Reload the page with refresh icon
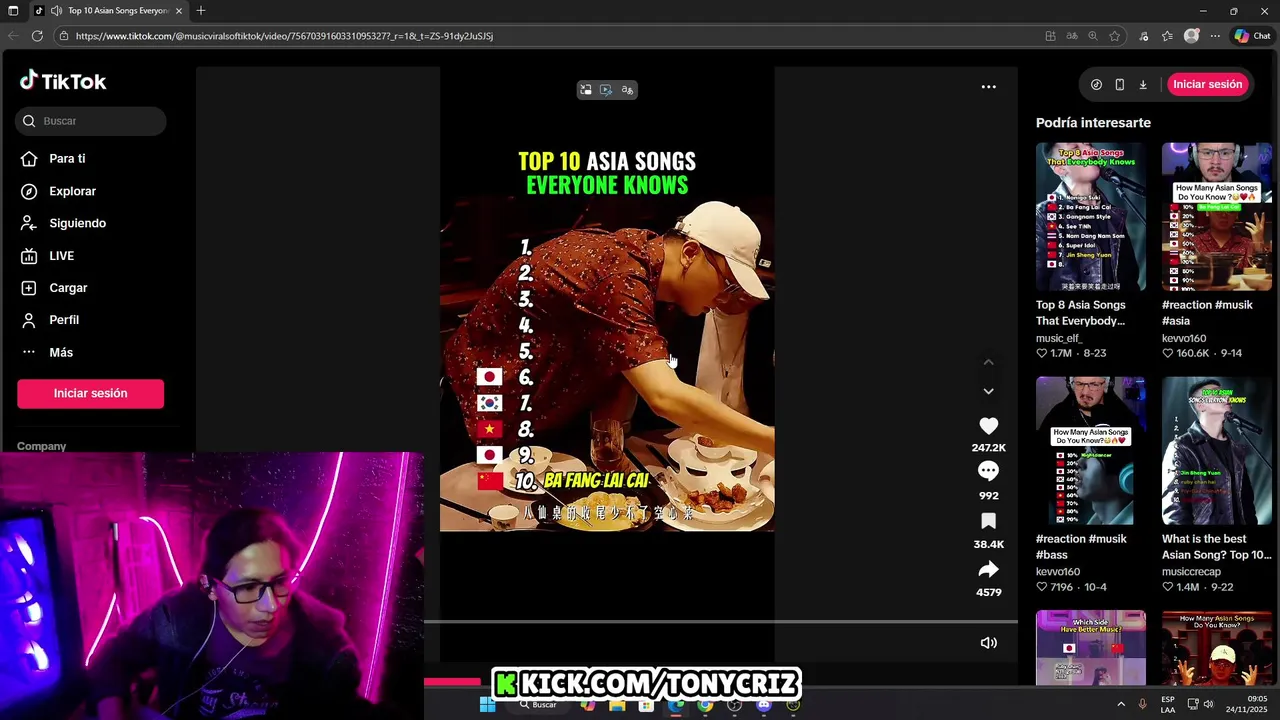 [37, 36]
